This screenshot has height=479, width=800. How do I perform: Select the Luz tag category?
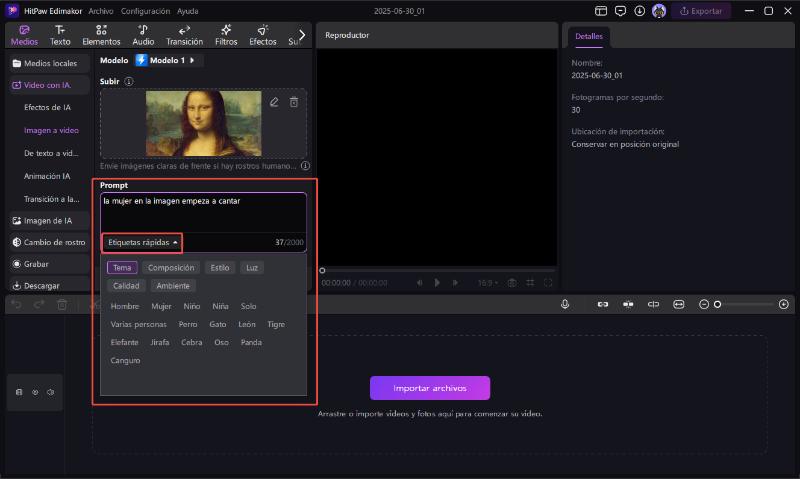coord(252,267)
